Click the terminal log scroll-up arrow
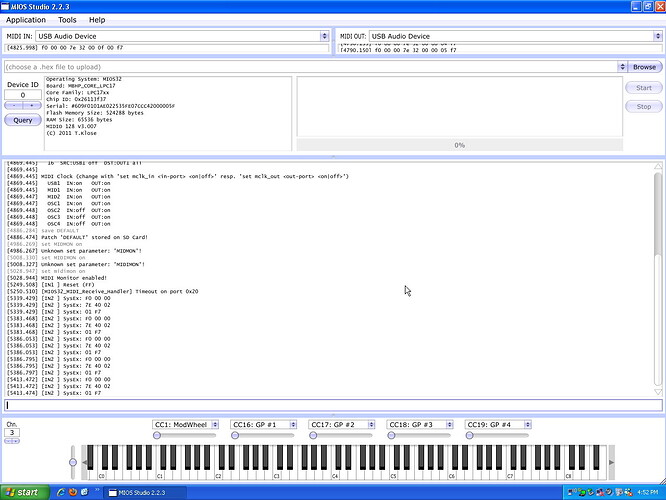 tap(658, 166)
